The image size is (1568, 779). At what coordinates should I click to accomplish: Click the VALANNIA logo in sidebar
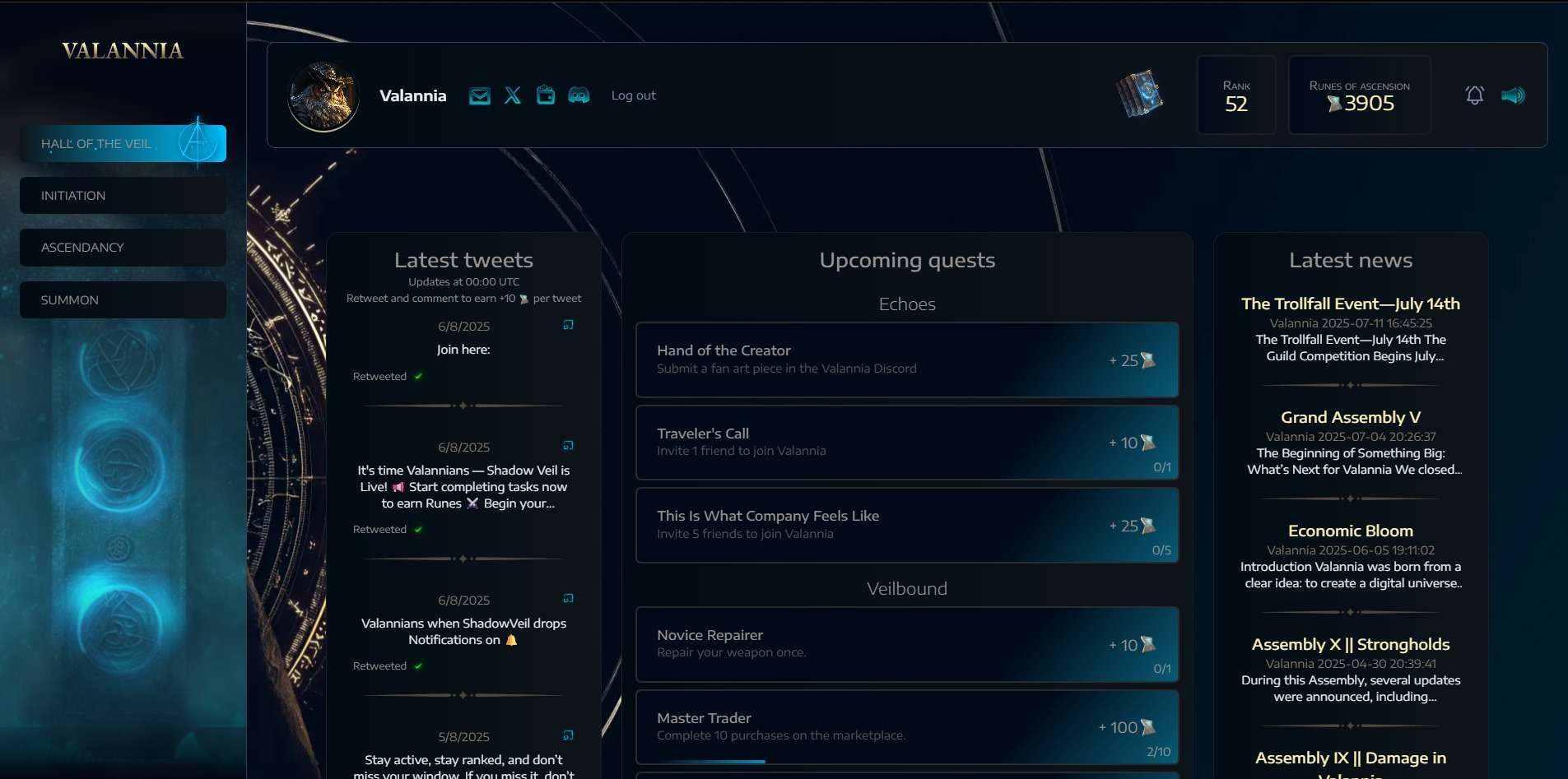point(123,51)
